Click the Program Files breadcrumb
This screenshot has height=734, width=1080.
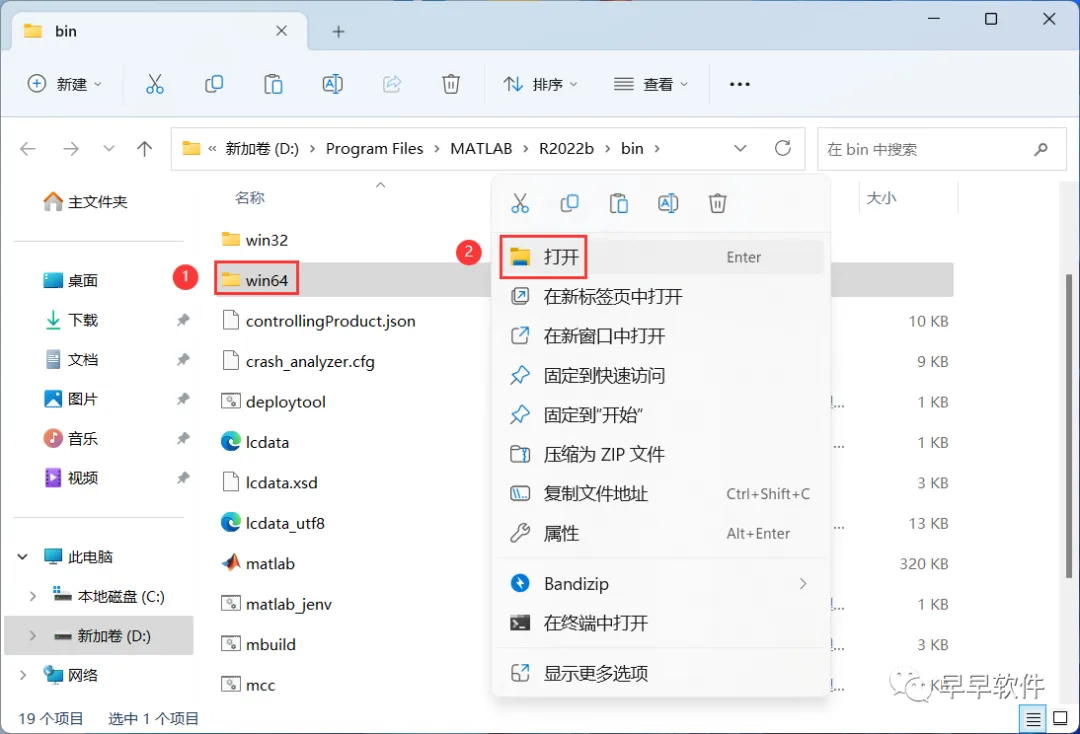pyautogui.click(x=375, y=149)
